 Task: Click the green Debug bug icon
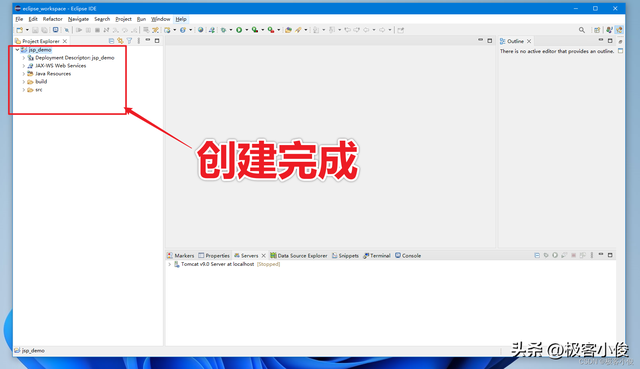click(x=223, y=30)
